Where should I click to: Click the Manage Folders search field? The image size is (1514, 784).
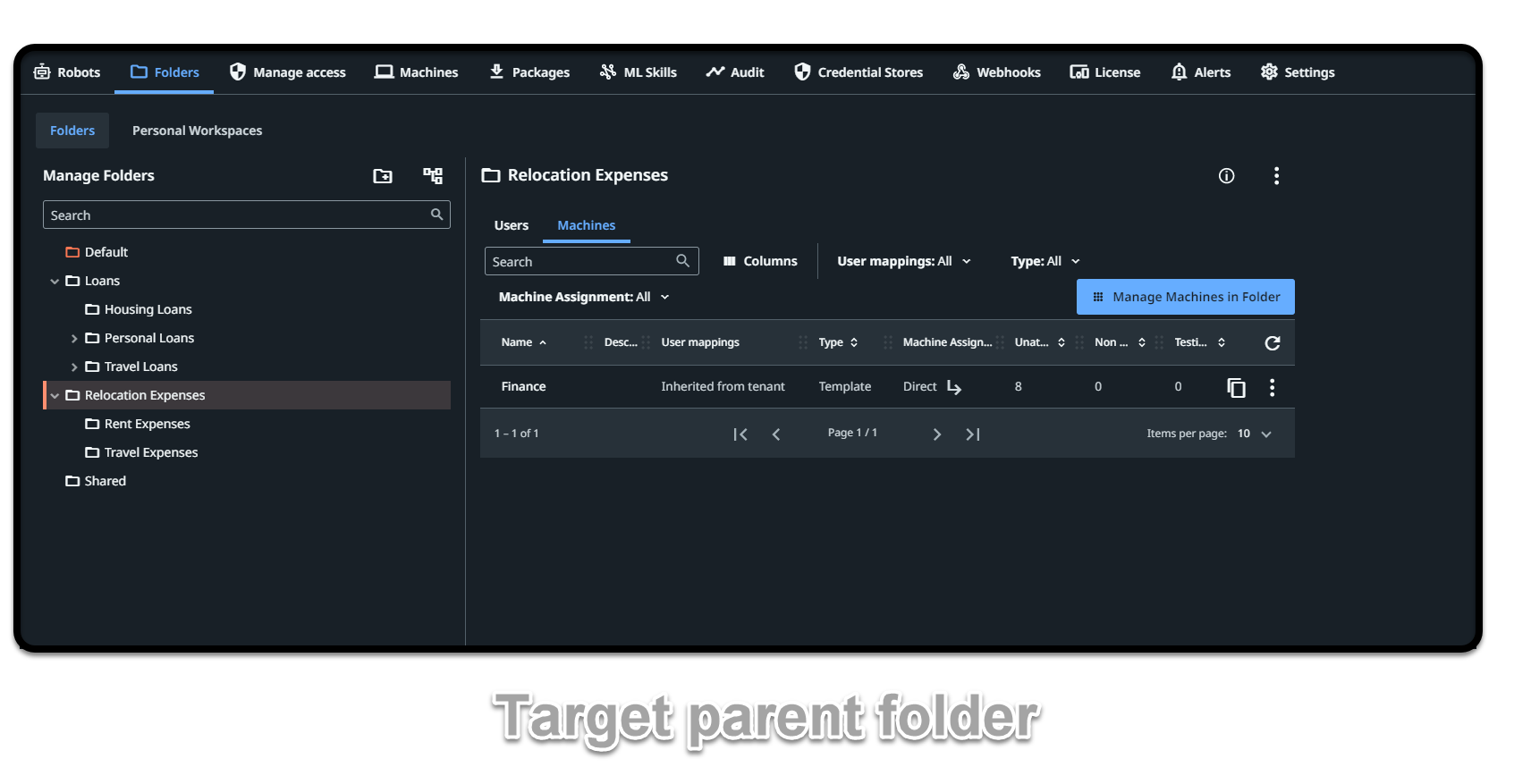click(237, 215)
